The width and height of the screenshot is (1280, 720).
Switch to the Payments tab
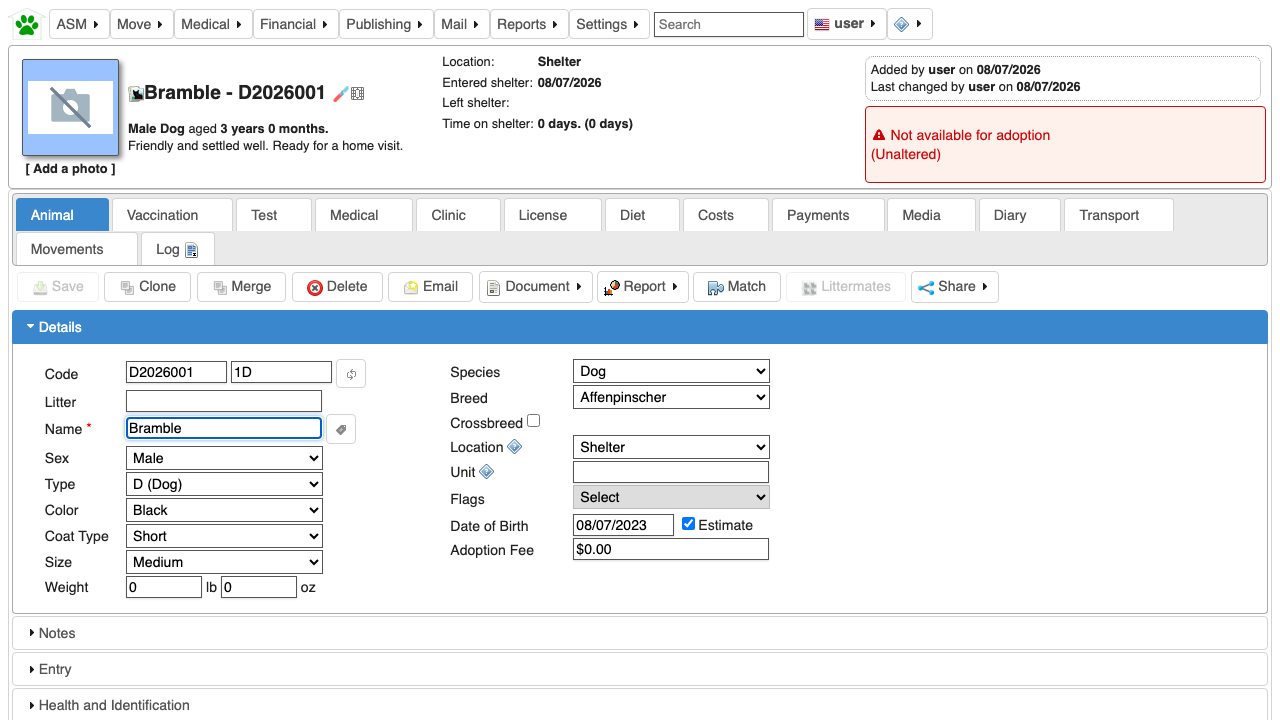pos(827,215)
